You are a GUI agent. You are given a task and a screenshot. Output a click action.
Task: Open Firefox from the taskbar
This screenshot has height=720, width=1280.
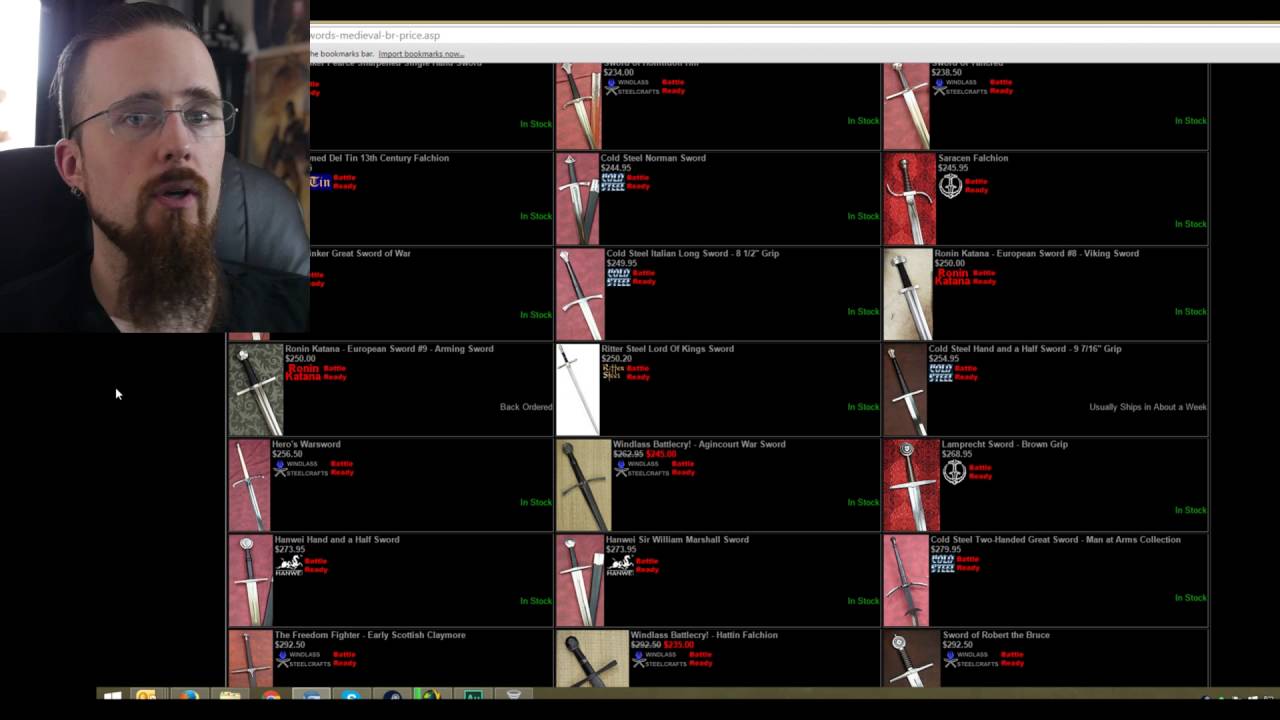(188, 696)
